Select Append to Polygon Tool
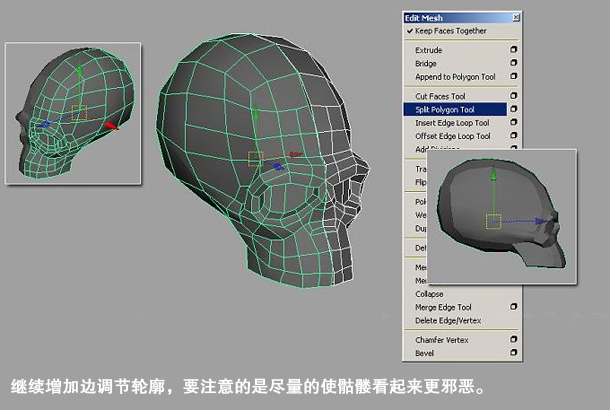610x410 pixels. [455, 77]
